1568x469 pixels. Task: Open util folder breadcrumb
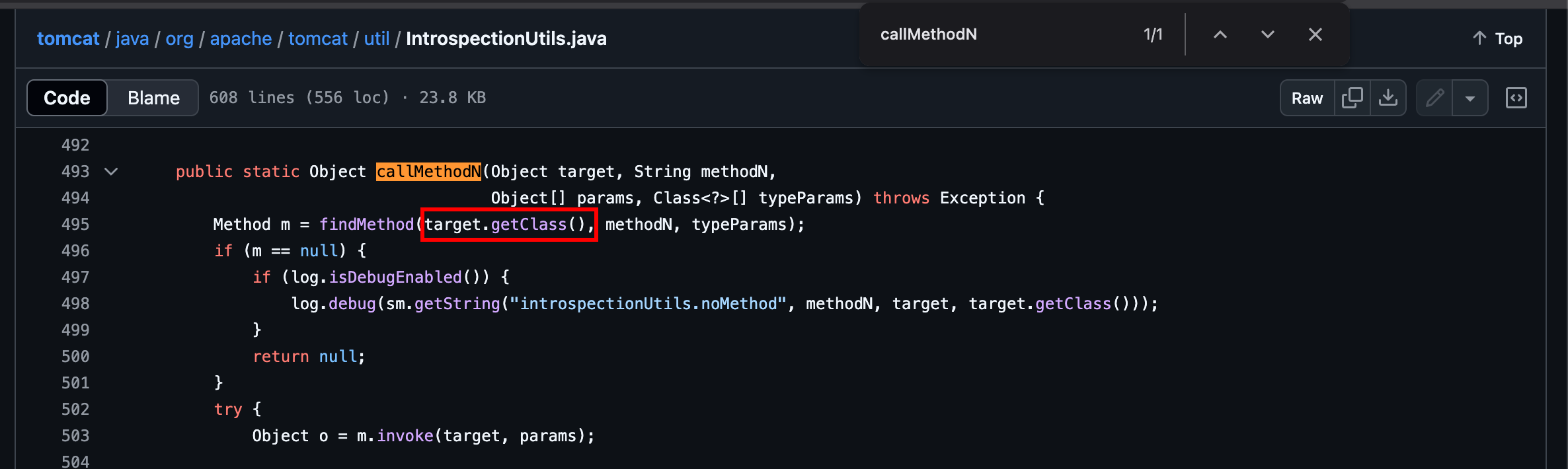click(x=377, y=38)
